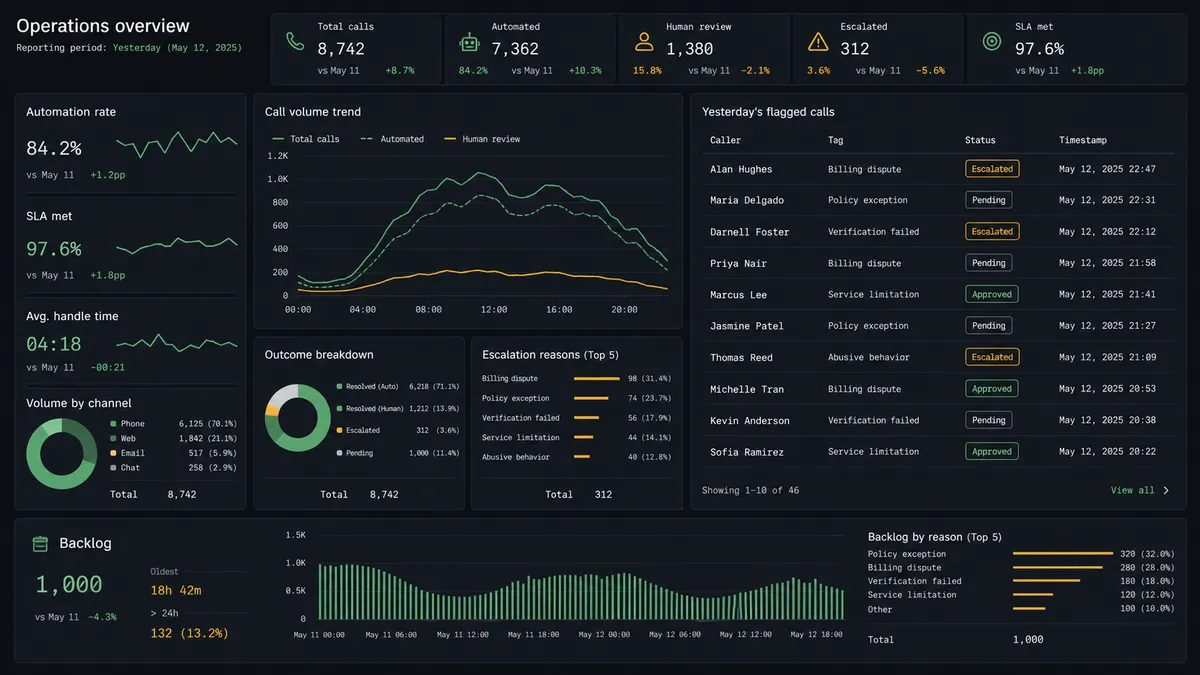The width and height of the screenshot is (1200, 675).
Task: Click the timestamp May 12, 2025 20:53
Action: tap(1107, 389)
